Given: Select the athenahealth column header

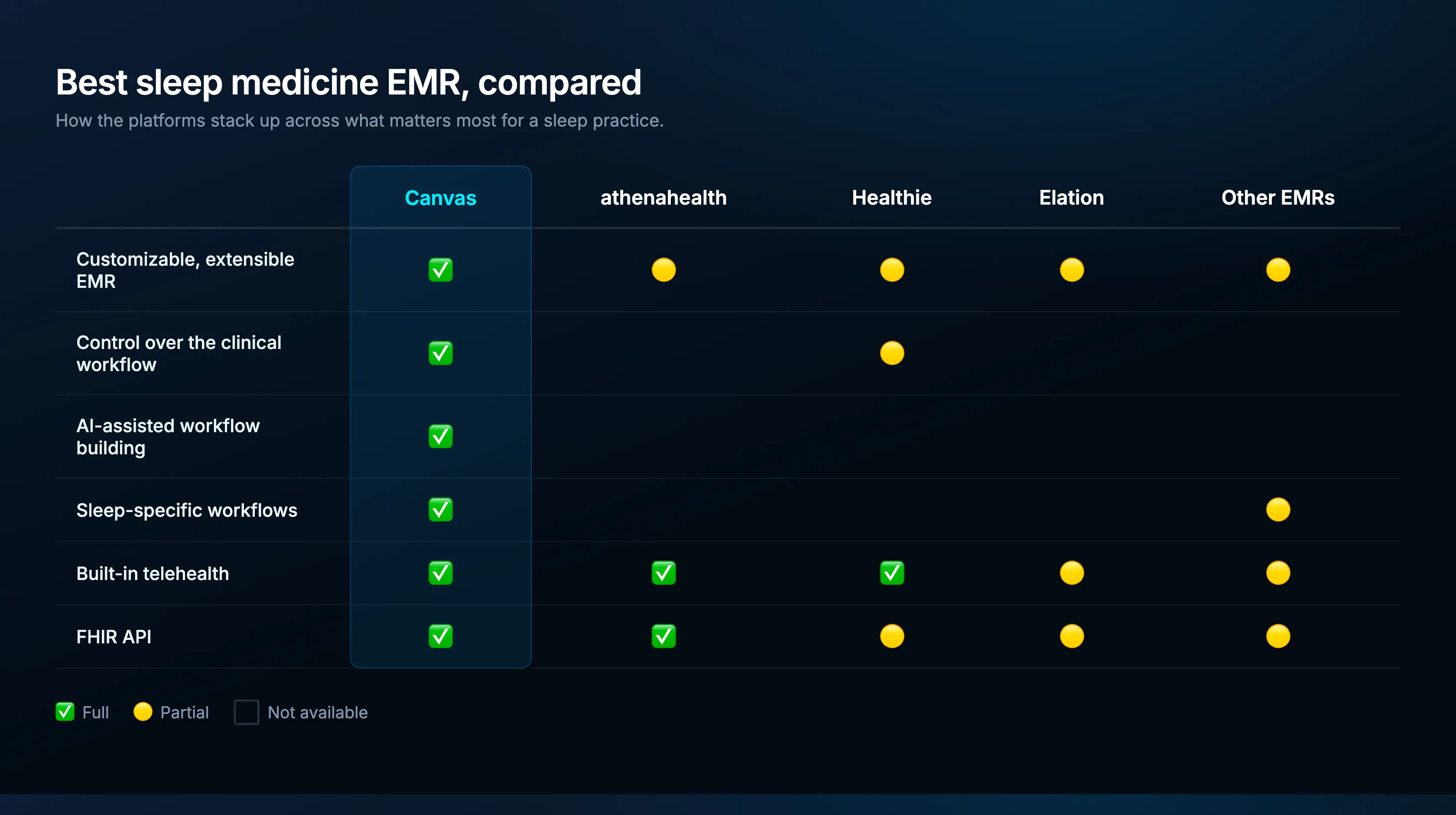Looking at the screenshot, I should (663, 198).
